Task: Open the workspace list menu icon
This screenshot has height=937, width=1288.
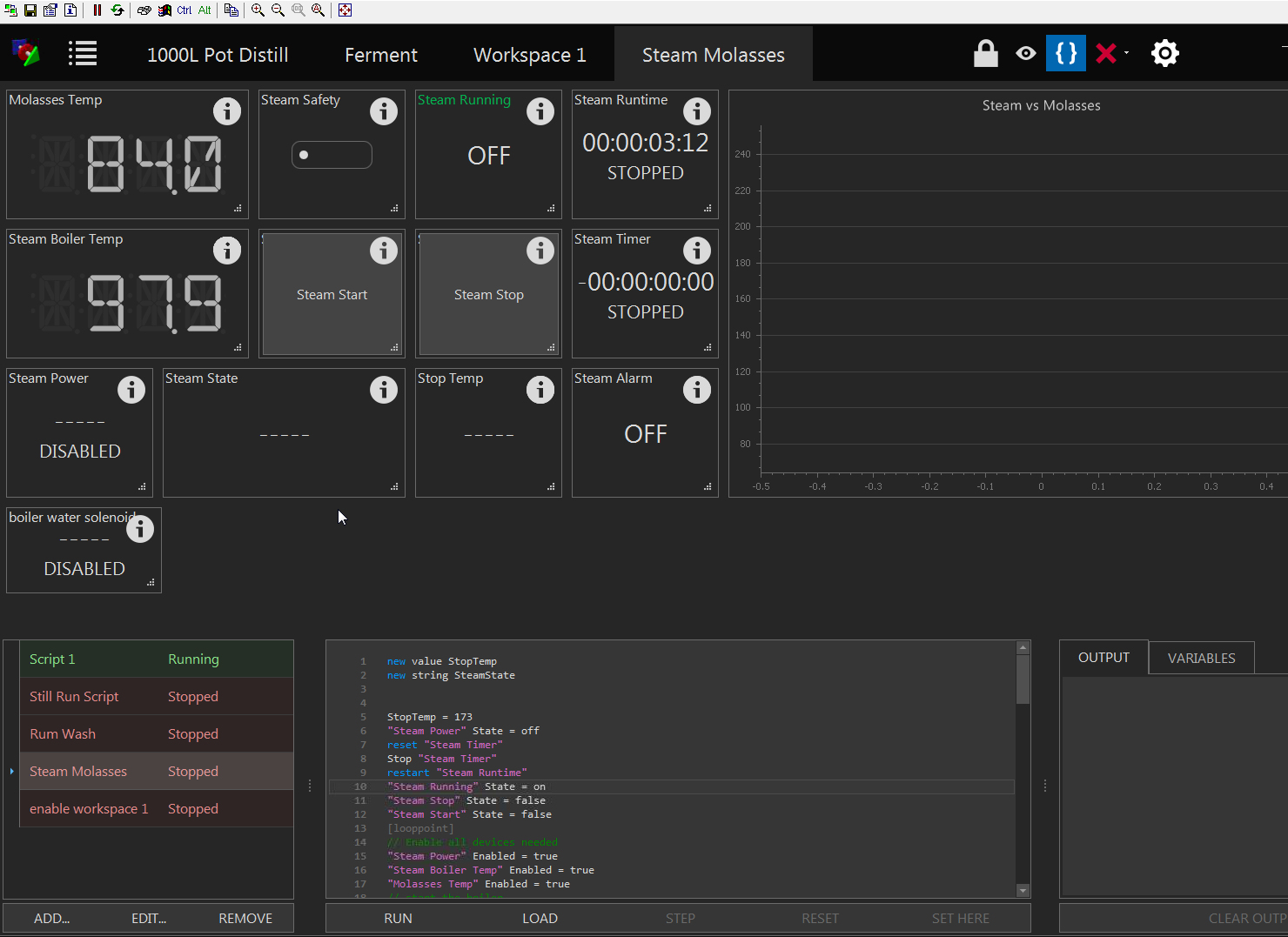Action: (83, 53)
